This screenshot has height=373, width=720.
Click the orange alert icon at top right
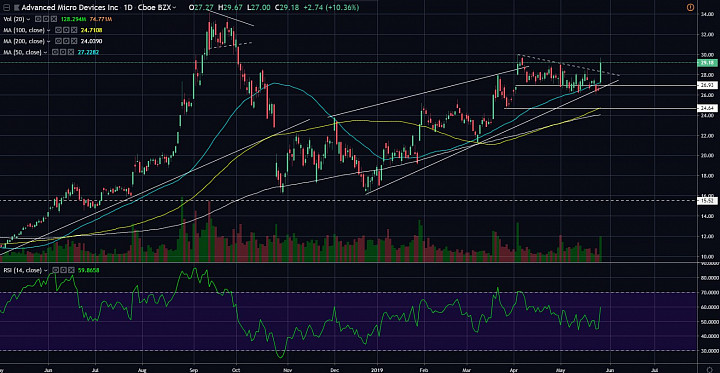690,7
